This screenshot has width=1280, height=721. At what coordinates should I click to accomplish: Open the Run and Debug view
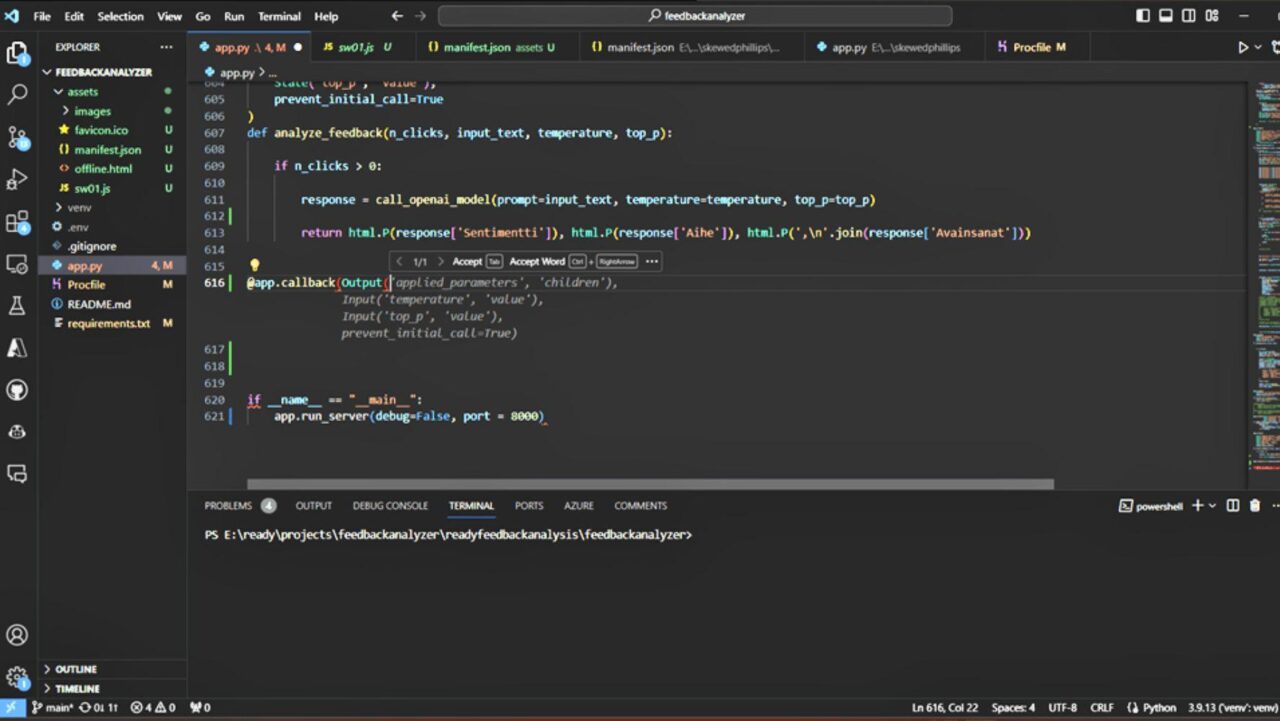point(17,179)
